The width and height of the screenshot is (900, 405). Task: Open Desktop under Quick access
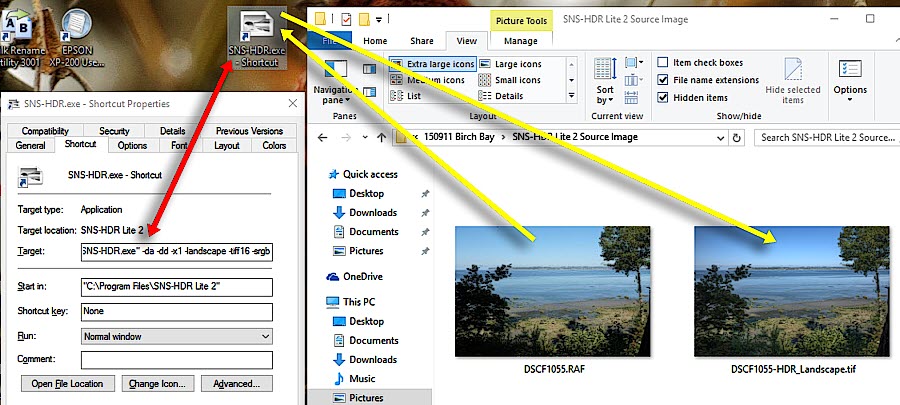pos(359,193)
